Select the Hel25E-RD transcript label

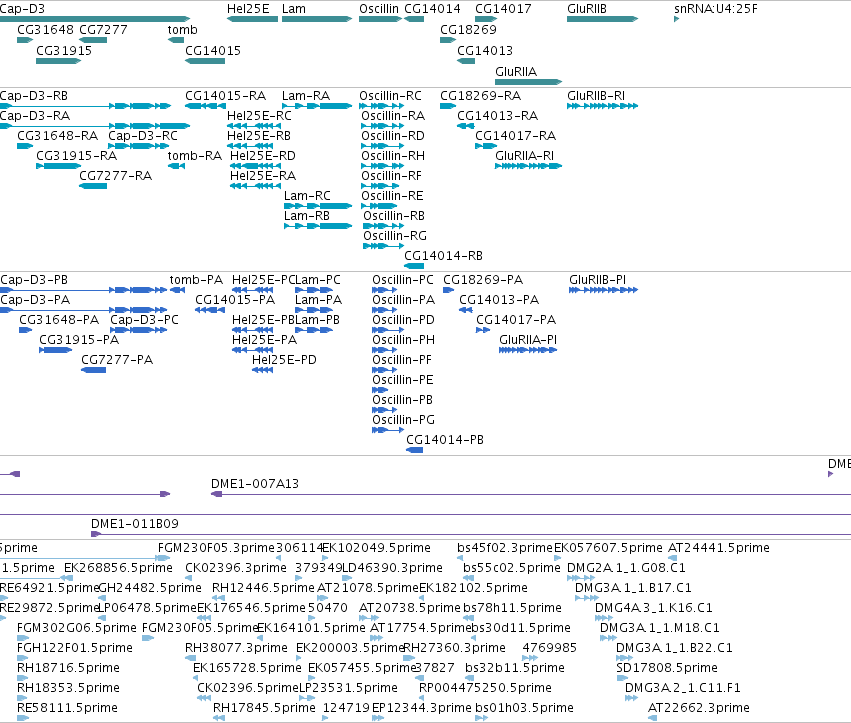pos(263,156)
